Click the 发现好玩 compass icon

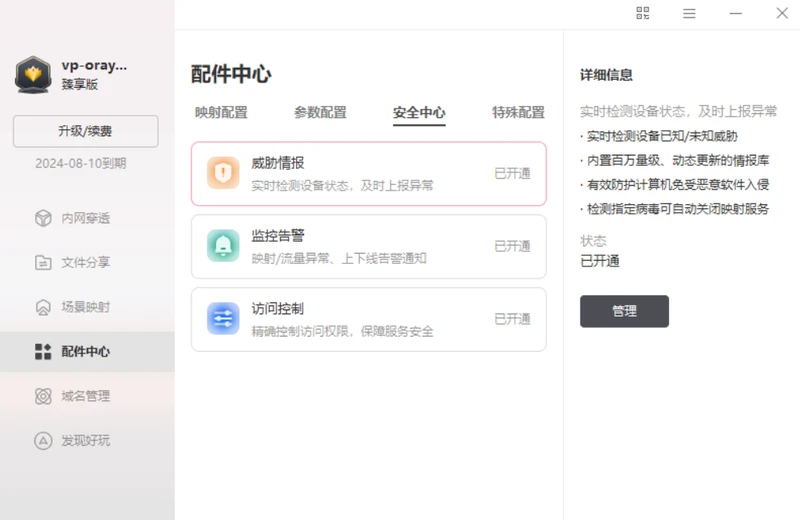point(43,440)
